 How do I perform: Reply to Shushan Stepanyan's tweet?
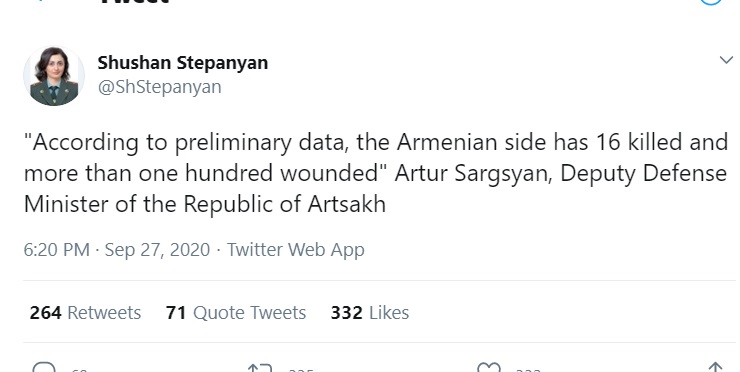point(44,367)
